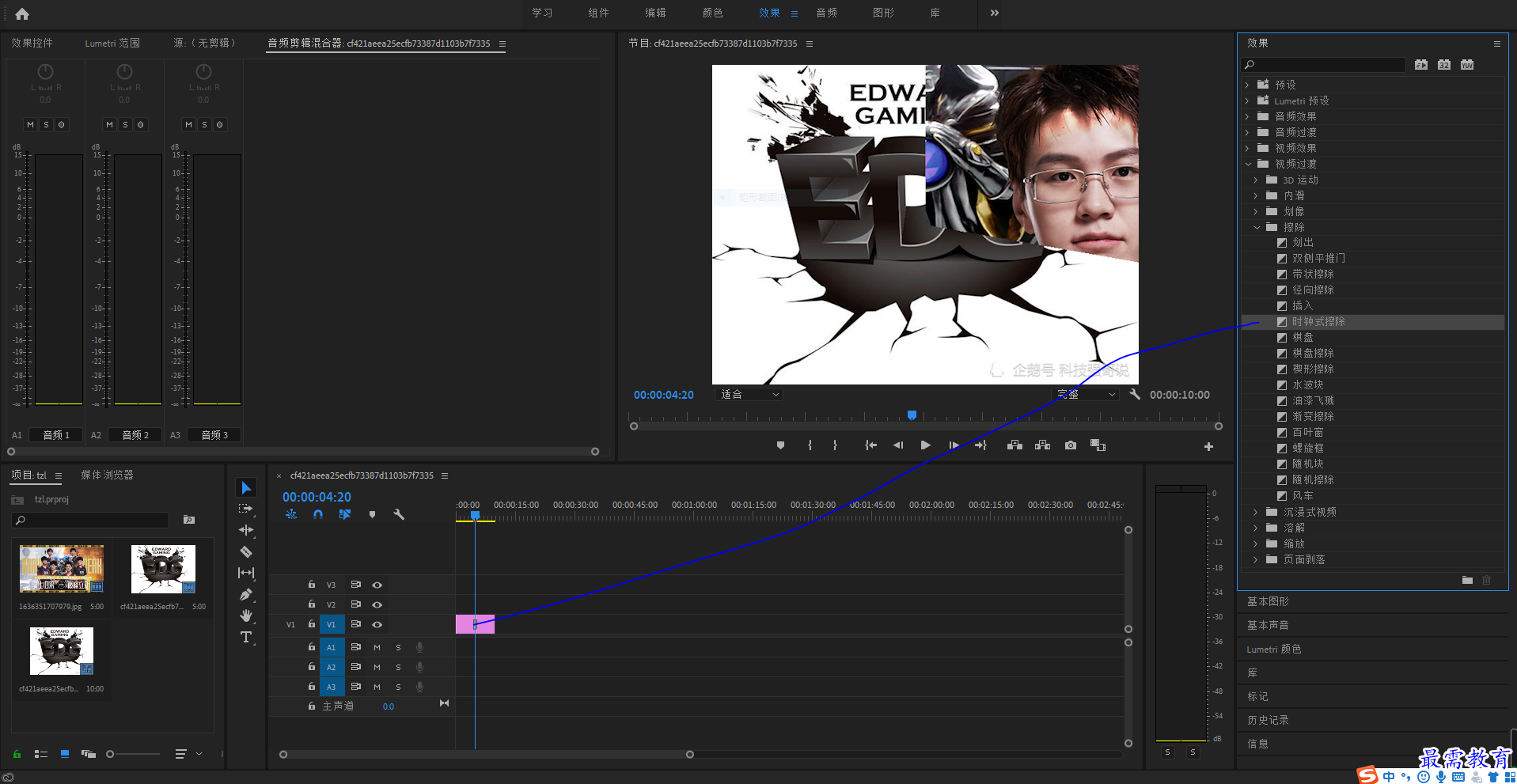The height and width of the screenshot is (784, 1517).
Task: Go to In point
Action: [870, 445]
